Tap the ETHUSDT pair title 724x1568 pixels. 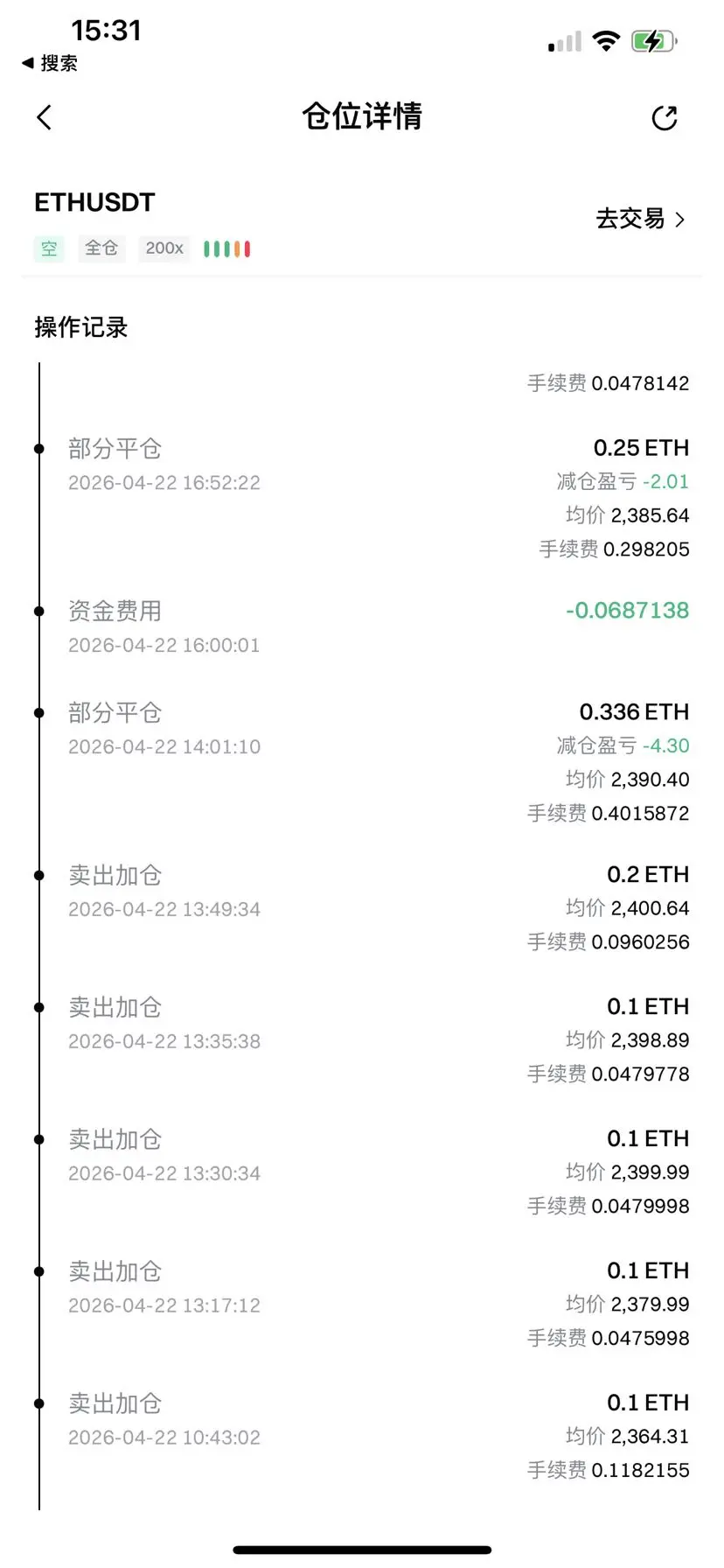click(x=94, y=202)
